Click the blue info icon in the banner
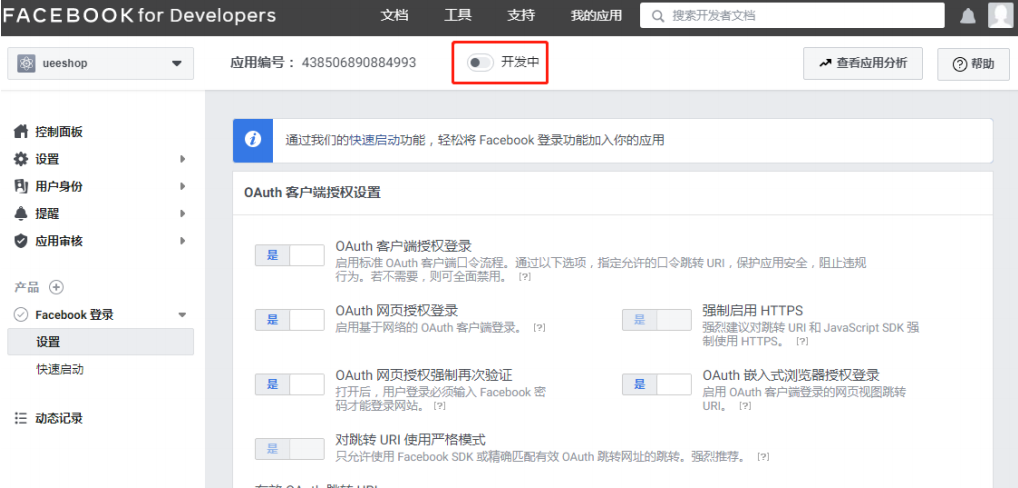1018x488 pixels. coord(253,140)
